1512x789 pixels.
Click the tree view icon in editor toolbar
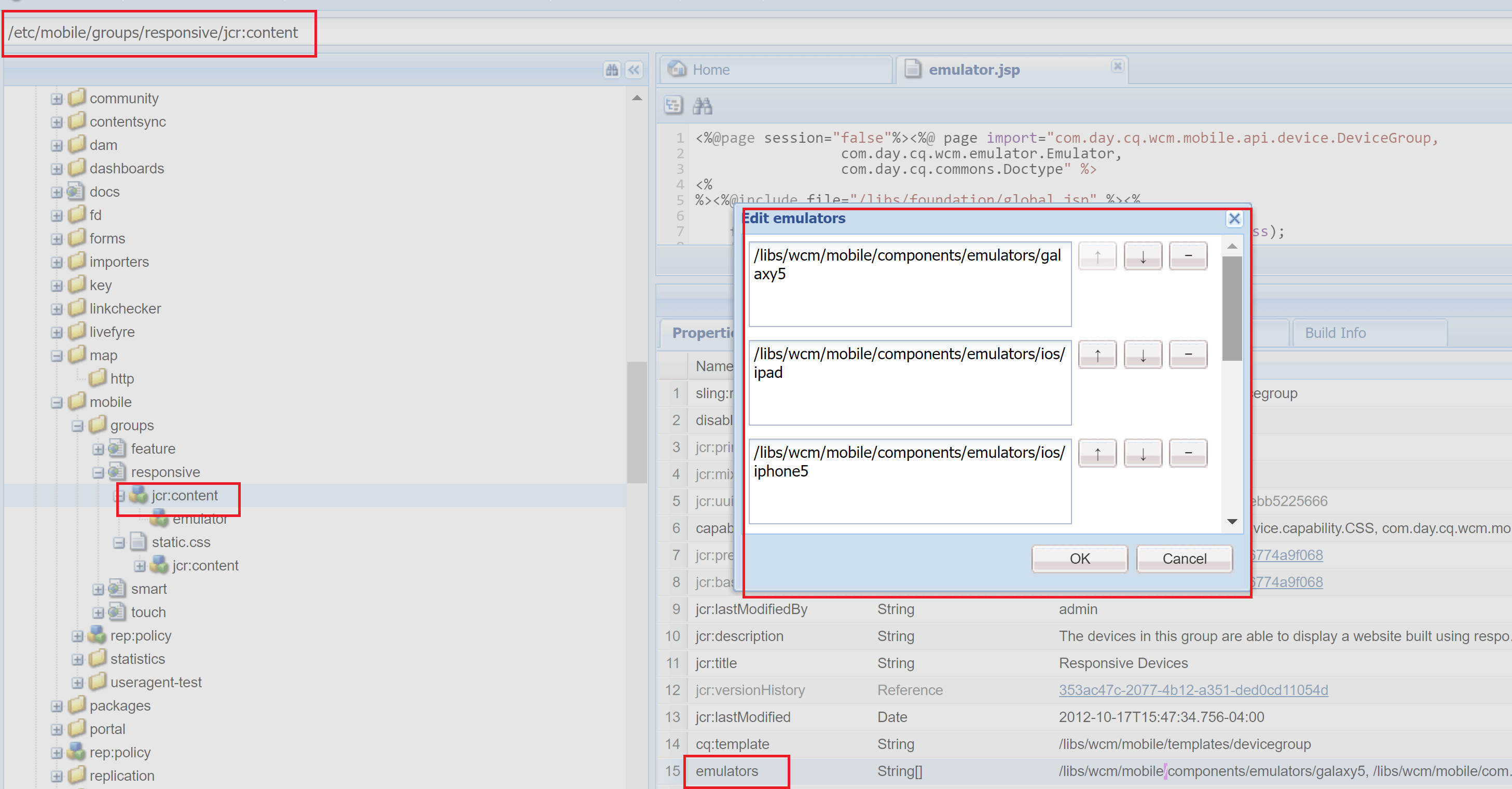[x=673, y=106]
